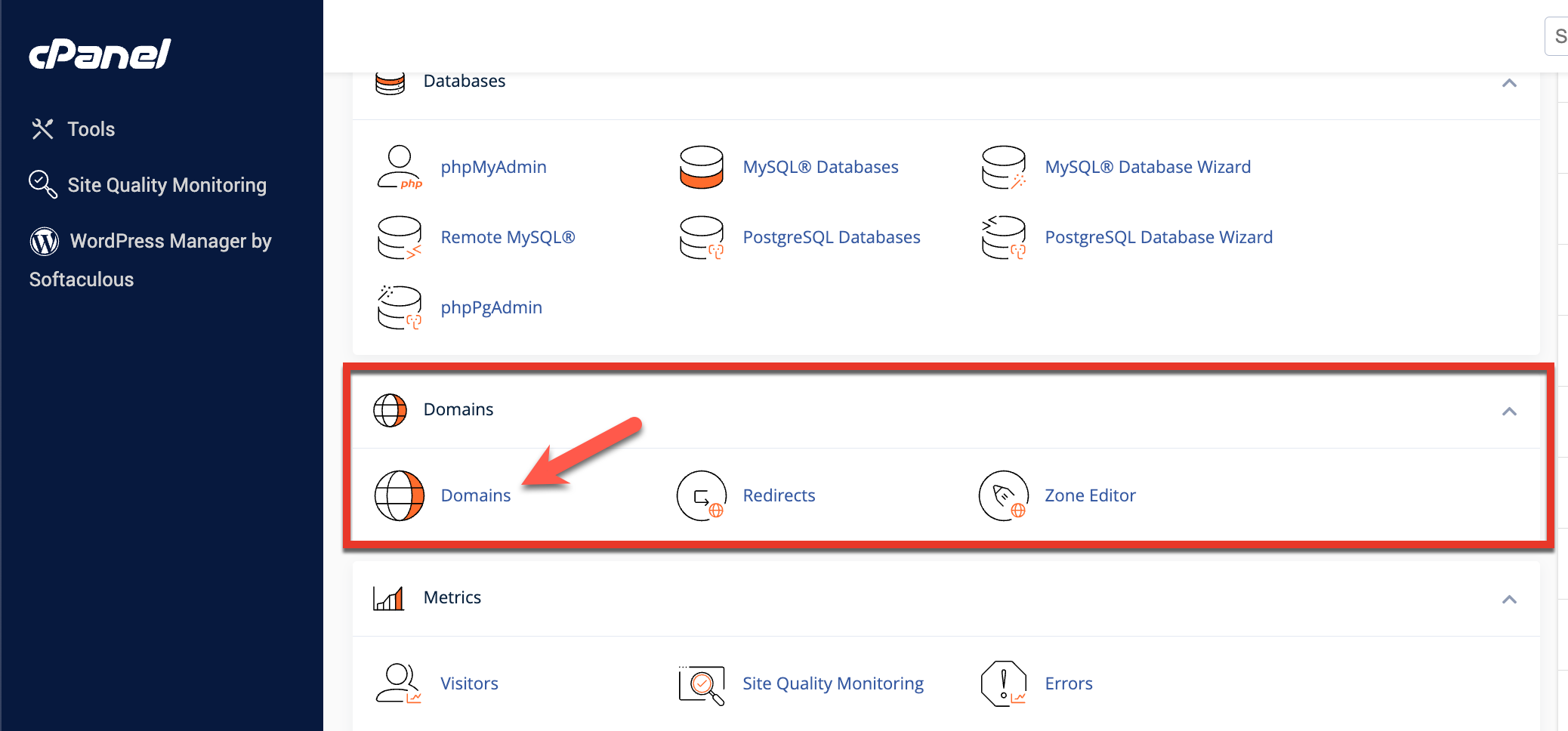Open the Remote MySQL® link
1568x731 pixels.
[508, 237]
